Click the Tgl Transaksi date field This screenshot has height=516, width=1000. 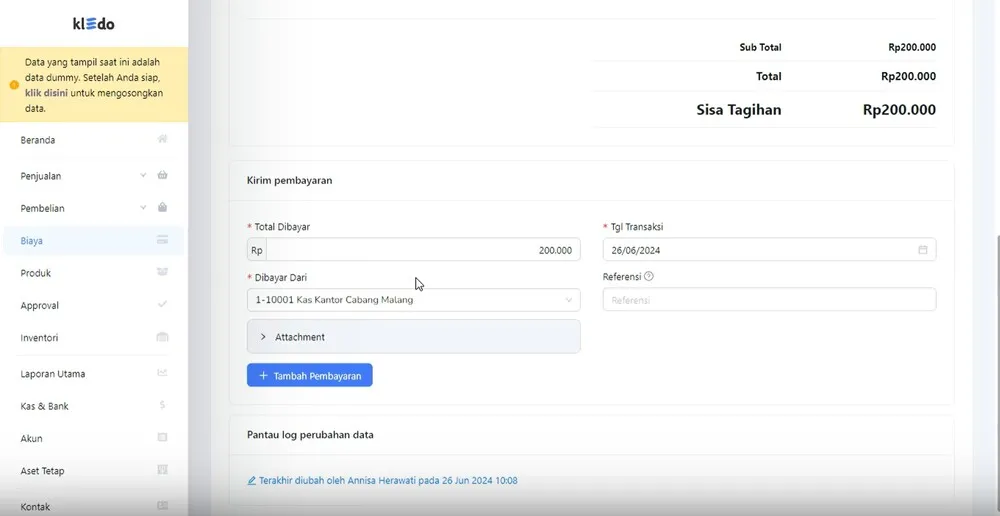pyautogui.click(x=769, y=250)
